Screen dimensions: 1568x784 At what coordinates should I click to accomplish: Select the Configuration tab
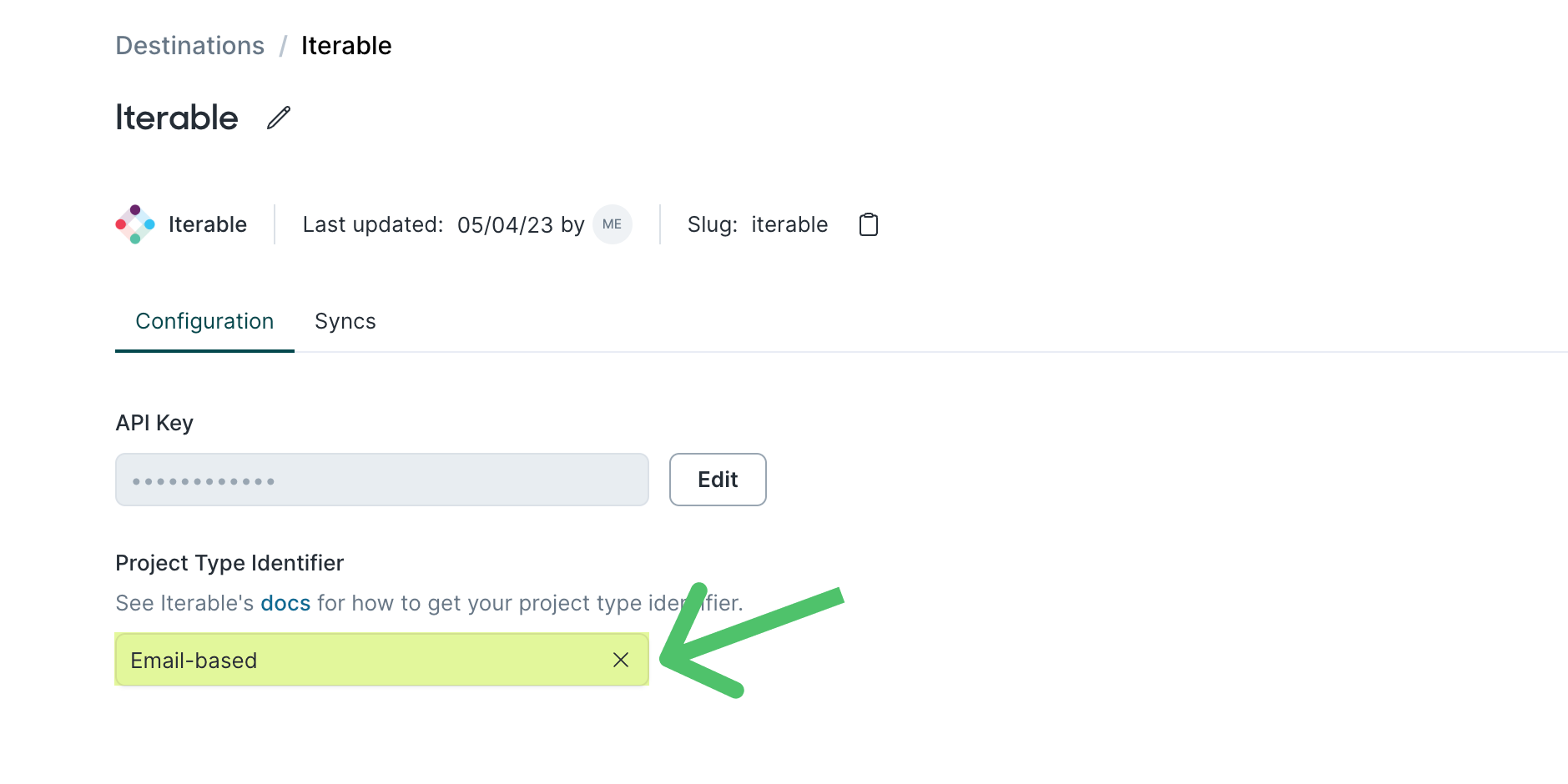(x=204, y=321)
